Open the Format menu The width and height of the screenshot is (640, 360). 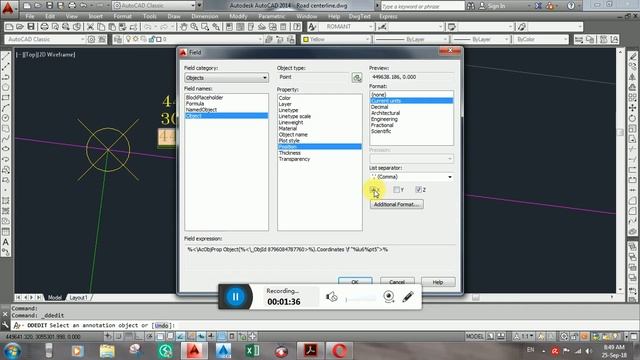122,16
